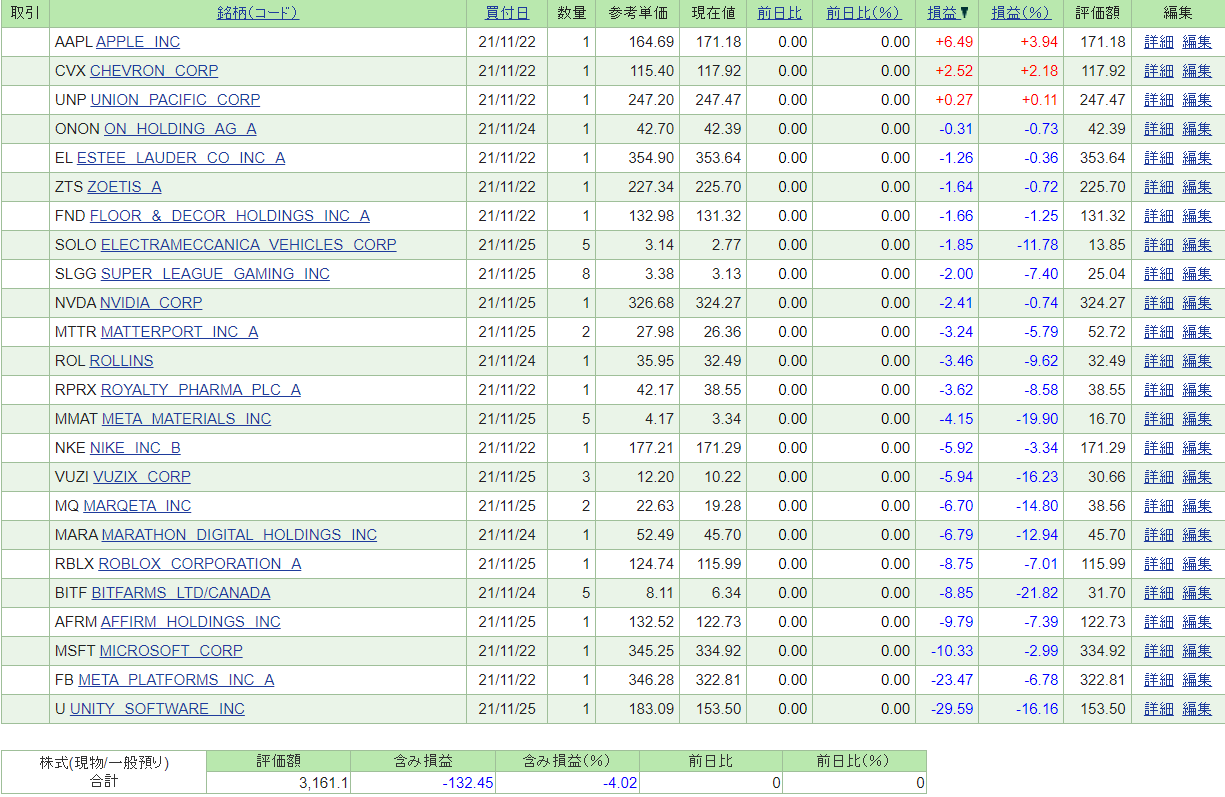1225x797 pixels.
Task: Open ZOETIS A stock link
Action: [x=124, y=187]
